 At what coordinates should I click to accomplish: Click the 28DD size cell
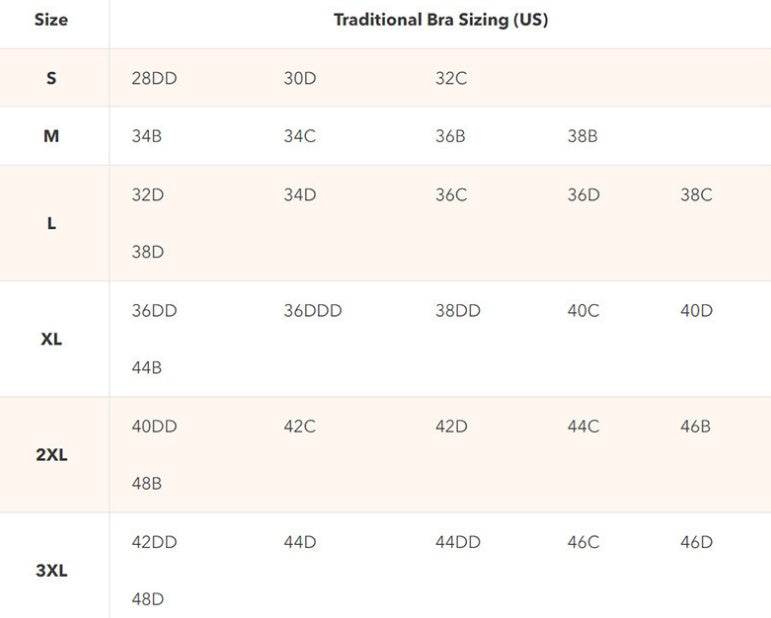(154, 78)
